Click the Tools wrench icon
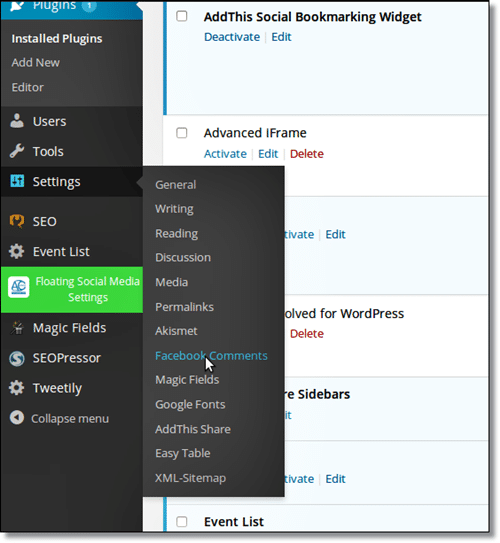 [x=17, y=151]
